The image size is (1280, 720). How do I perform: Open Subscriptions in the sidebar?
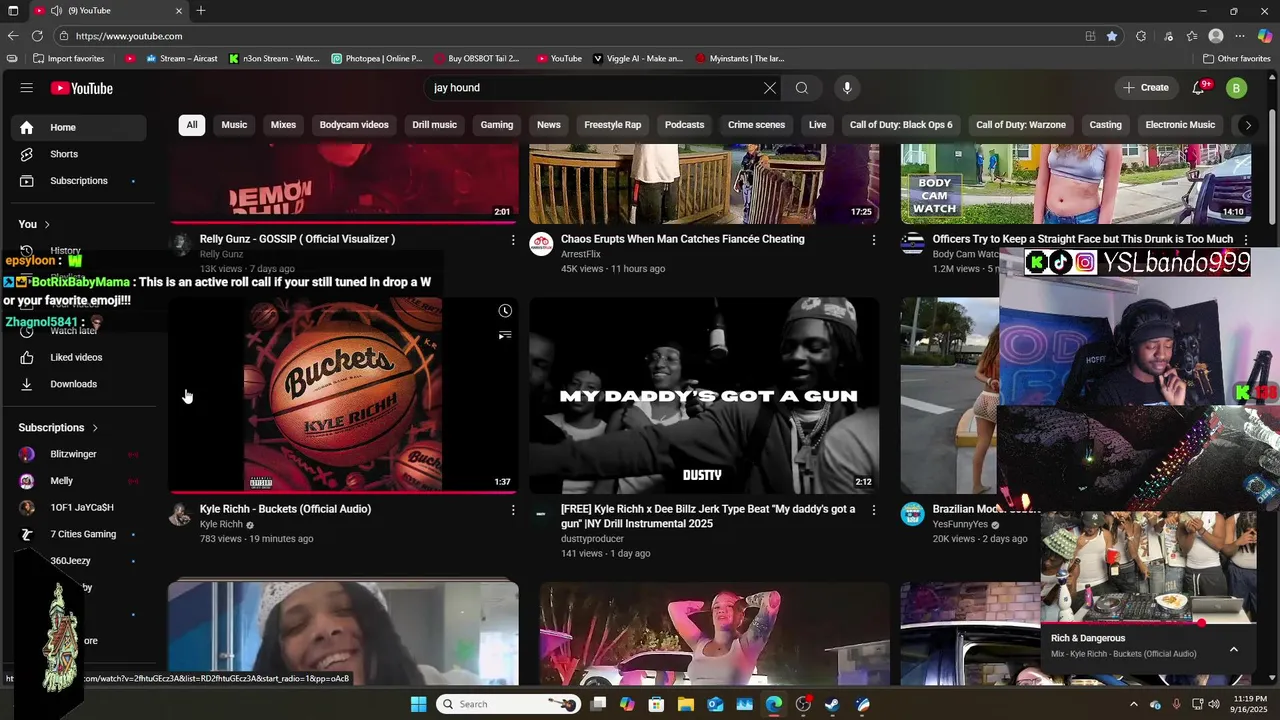tap(78, 181)
